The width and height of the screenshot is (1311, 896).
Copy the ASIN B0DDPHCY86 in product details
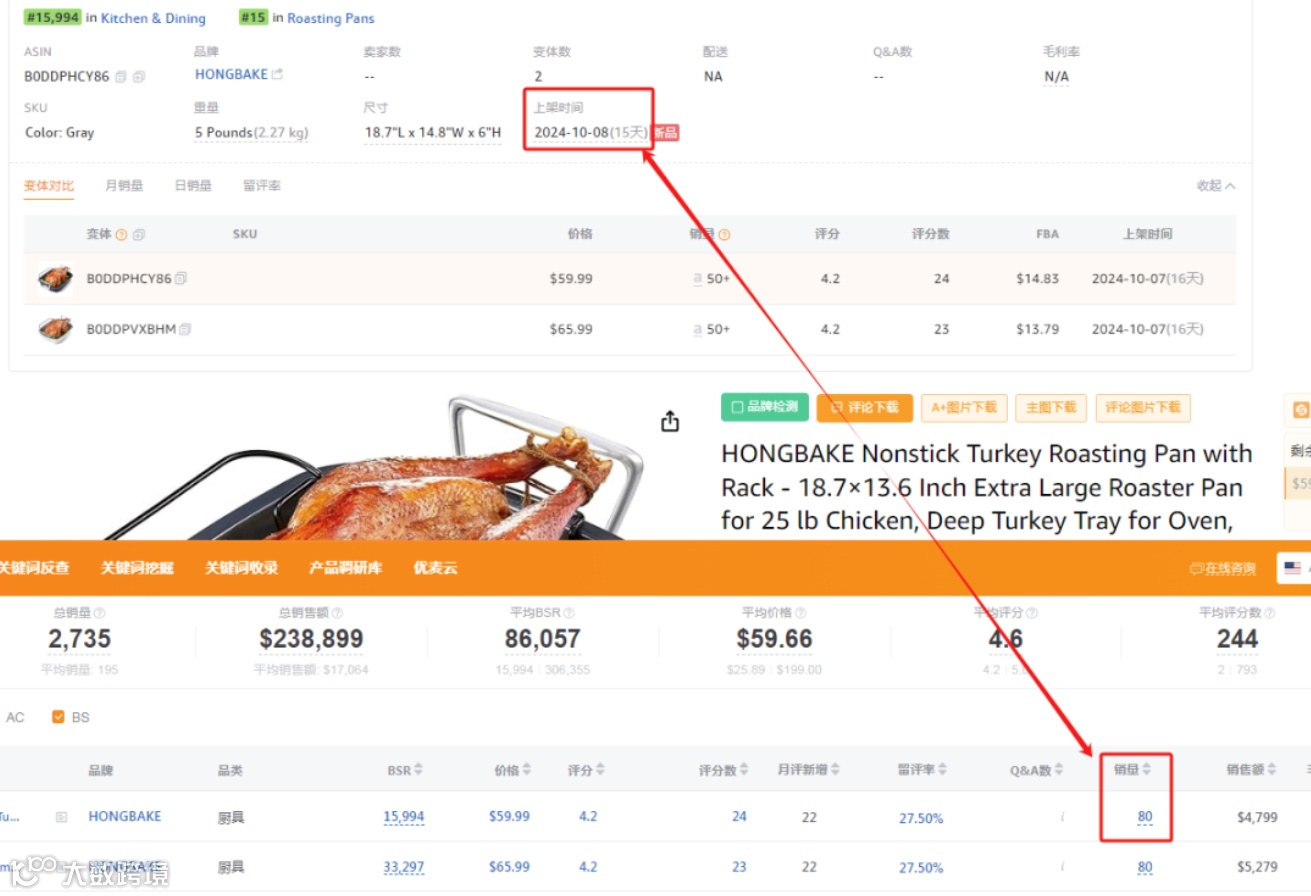[x=121, y=77]
